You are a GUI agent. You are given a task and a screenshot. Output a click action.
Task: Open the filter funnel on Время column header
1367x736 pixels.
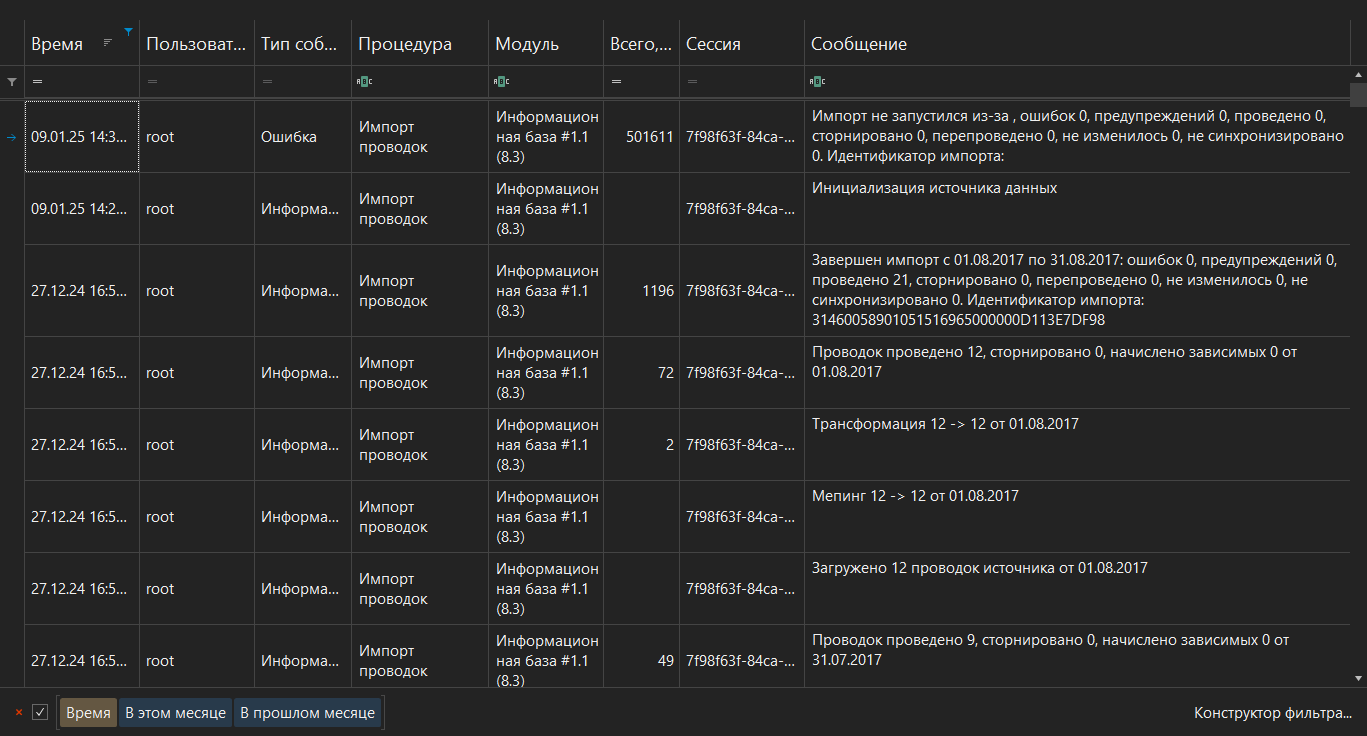pos(129,31)
